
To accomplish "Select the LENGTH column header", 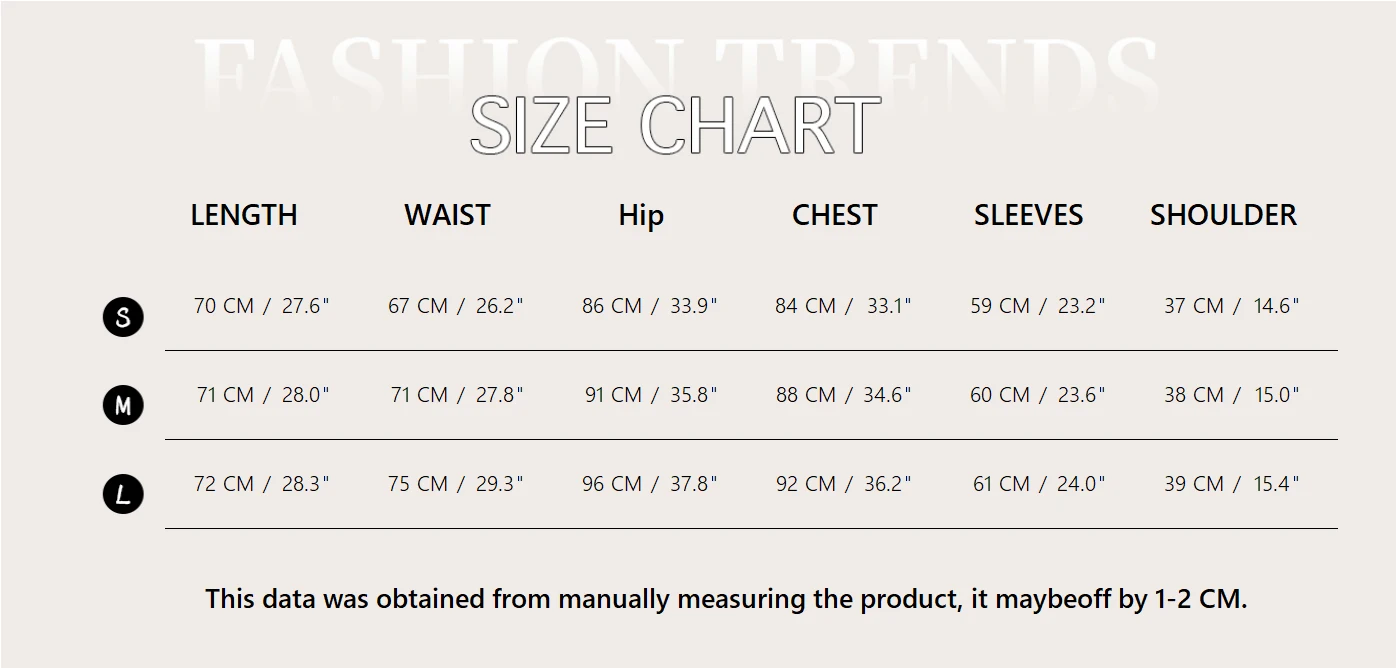I will 244,215.
